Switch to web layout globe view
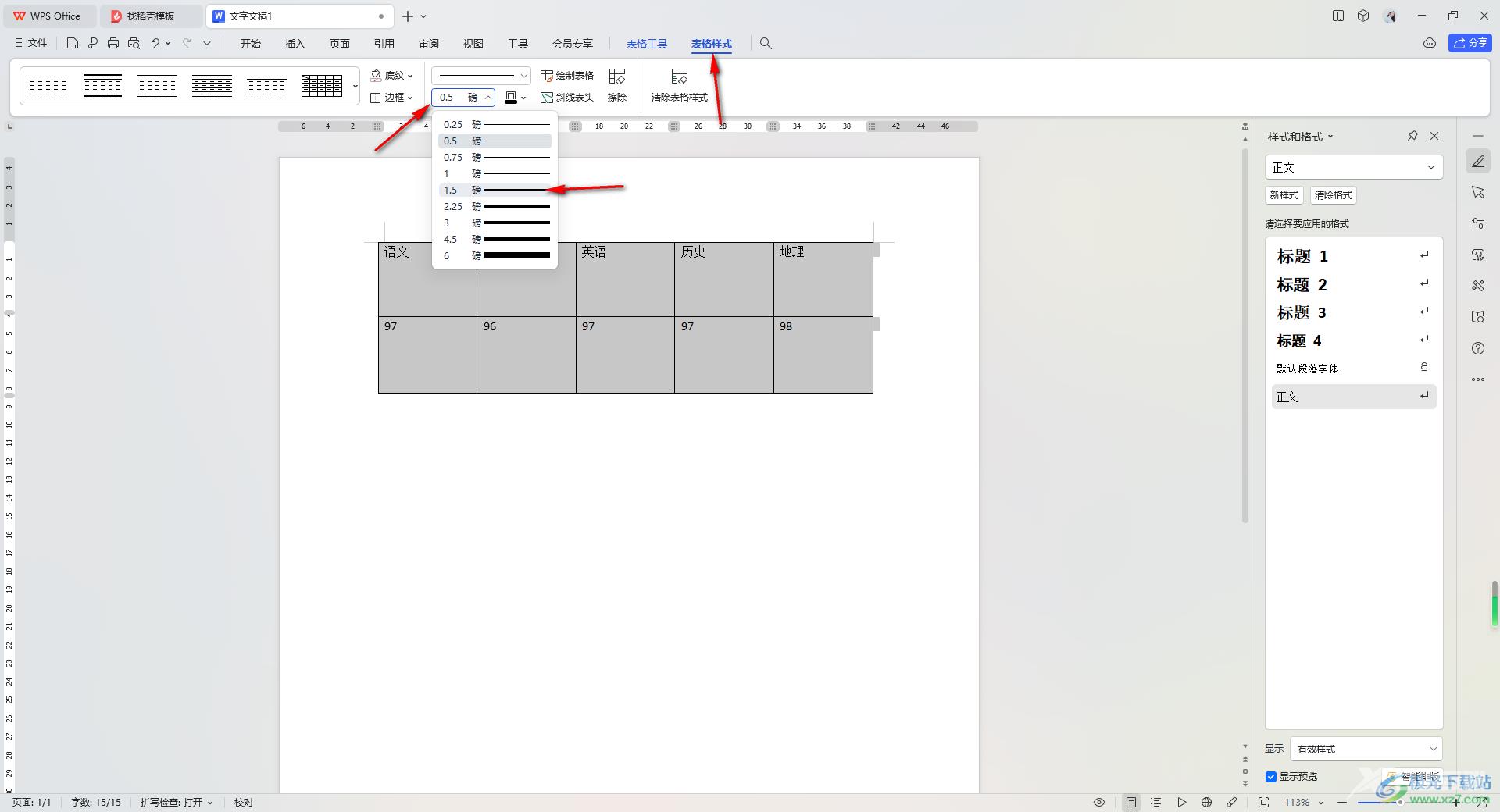The image size is (1500, 812). (1207, 802)
